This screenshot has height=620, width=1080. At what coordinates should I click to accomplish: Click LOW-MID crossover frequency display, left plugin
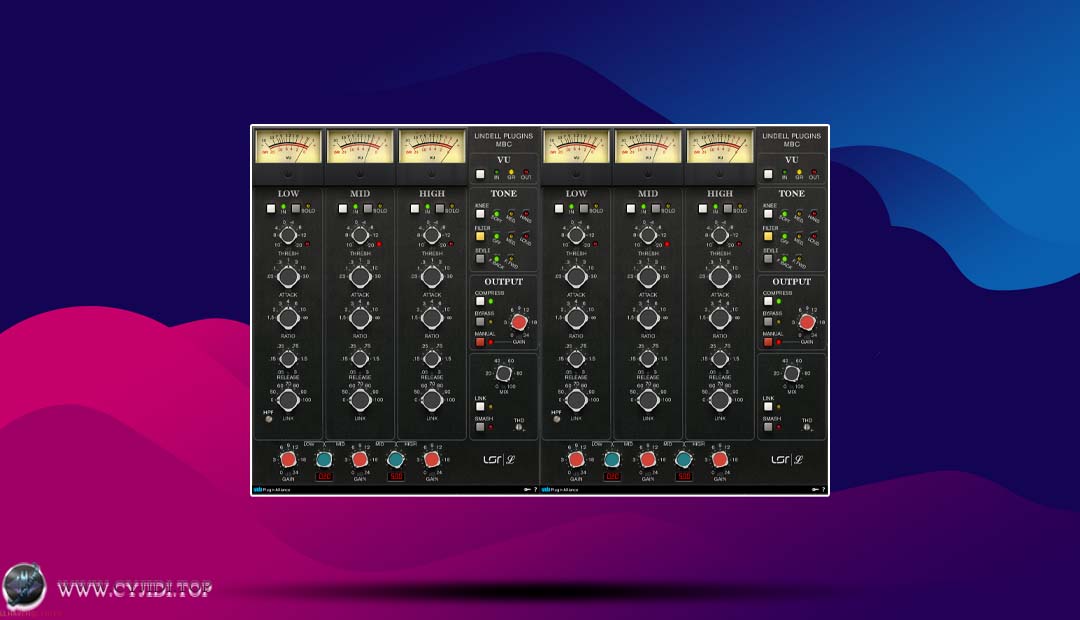[x=324, y=476]
